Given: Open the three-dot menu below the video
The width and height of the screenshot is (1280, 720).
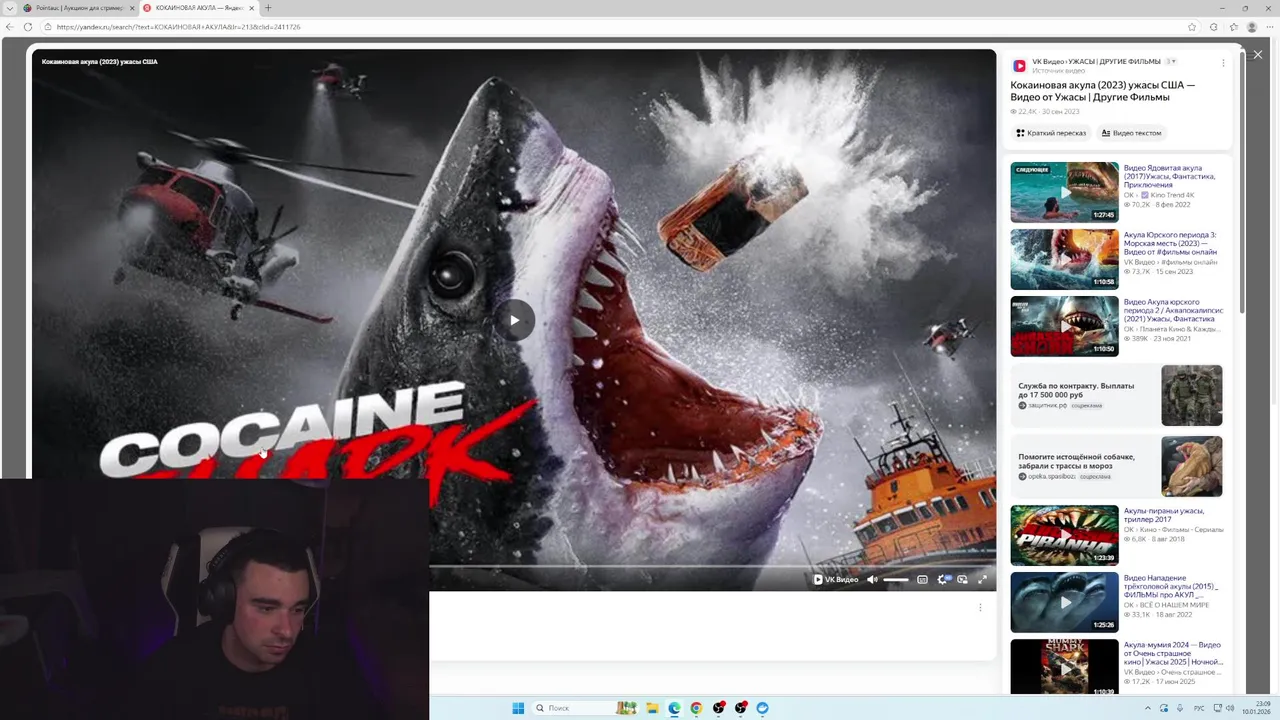Looking at the screenshot, I should tap(980, 607).
